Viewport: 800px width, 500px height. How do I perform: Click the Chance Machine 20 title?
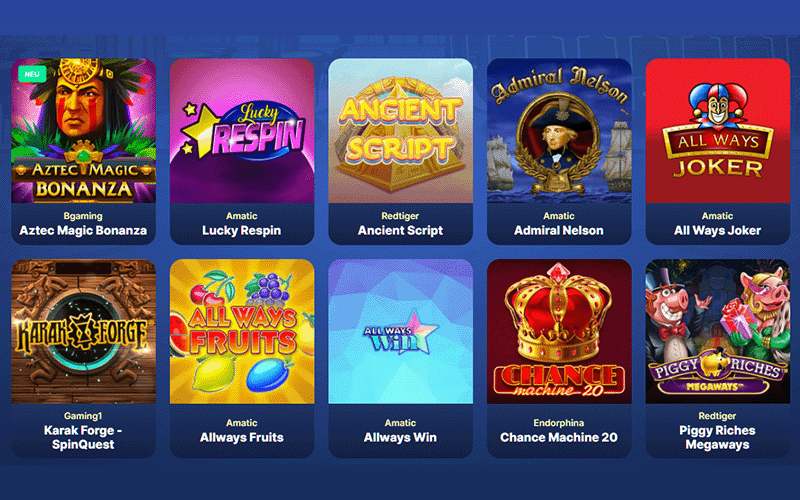click(559, 438)
